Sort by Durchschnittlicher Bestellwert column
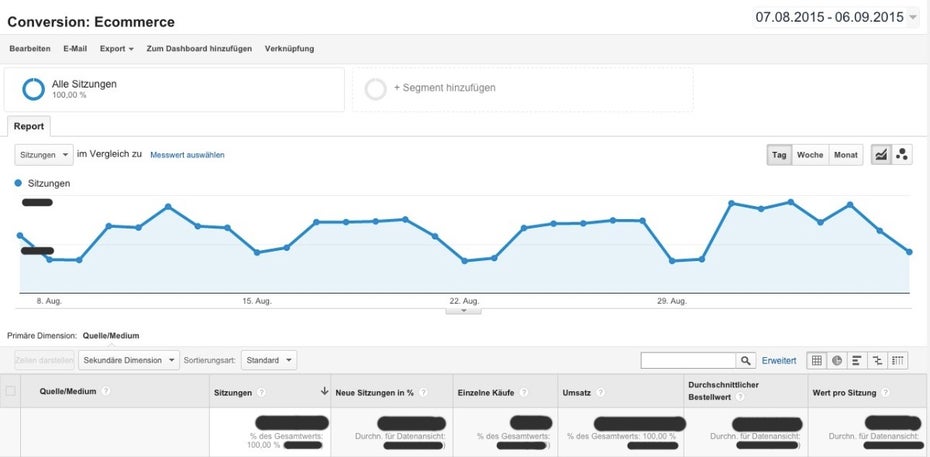This screenshot has height=457, width=930. click(x=724, y=390)
